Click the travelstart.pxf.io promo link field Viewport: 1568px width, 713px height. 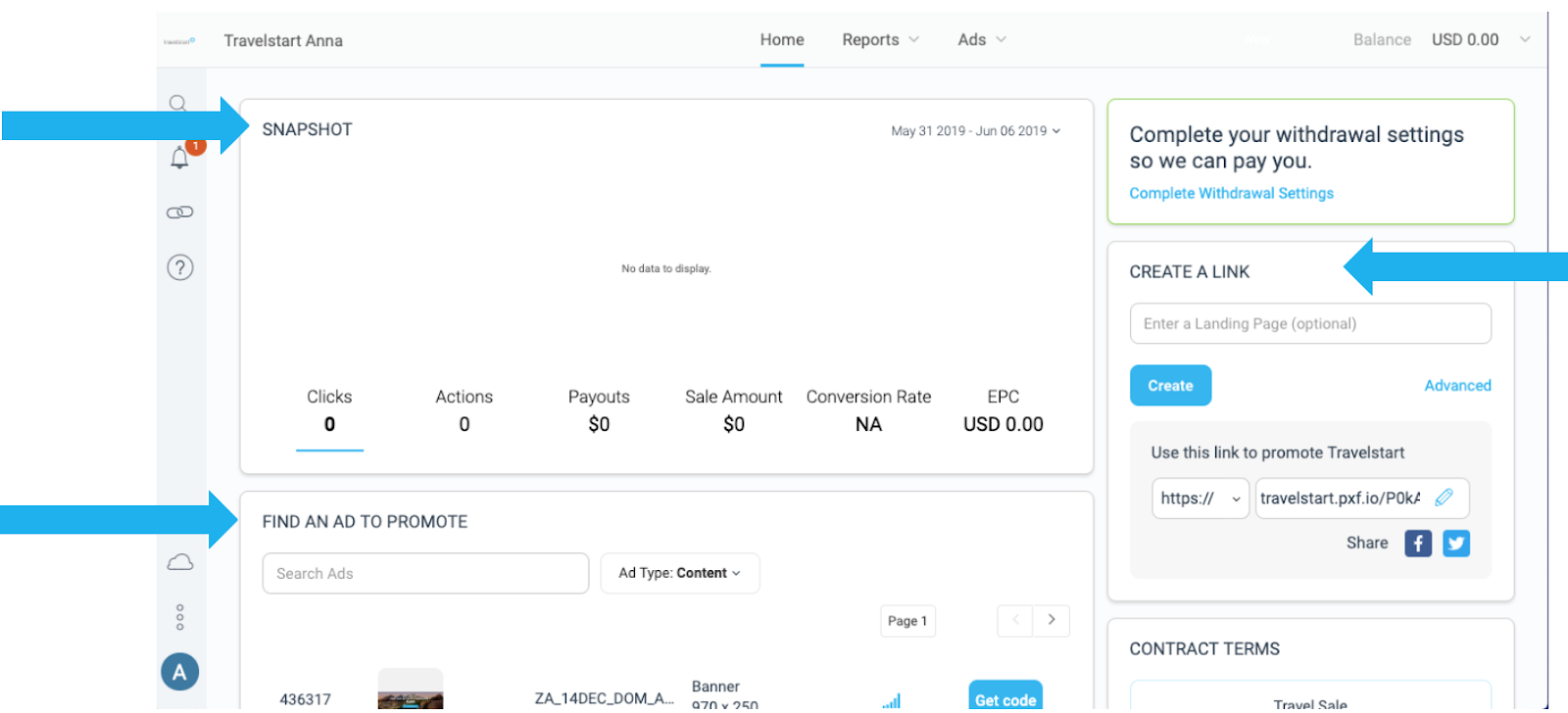1362,499
